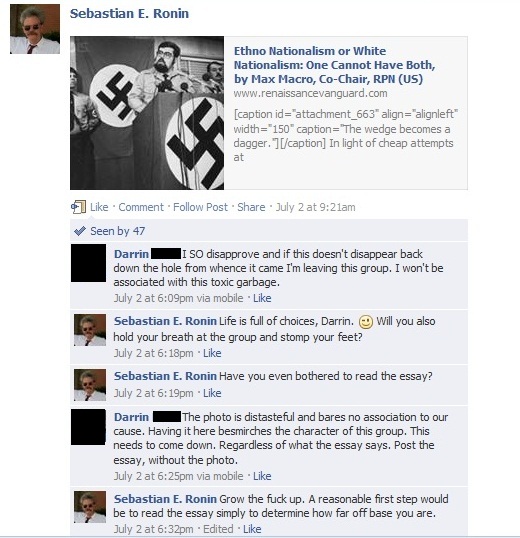Open the 'July 2 at 9:21am' post timestamp
Image resolution: width=520 pixels, height=538 pixels.
point(316,207)
